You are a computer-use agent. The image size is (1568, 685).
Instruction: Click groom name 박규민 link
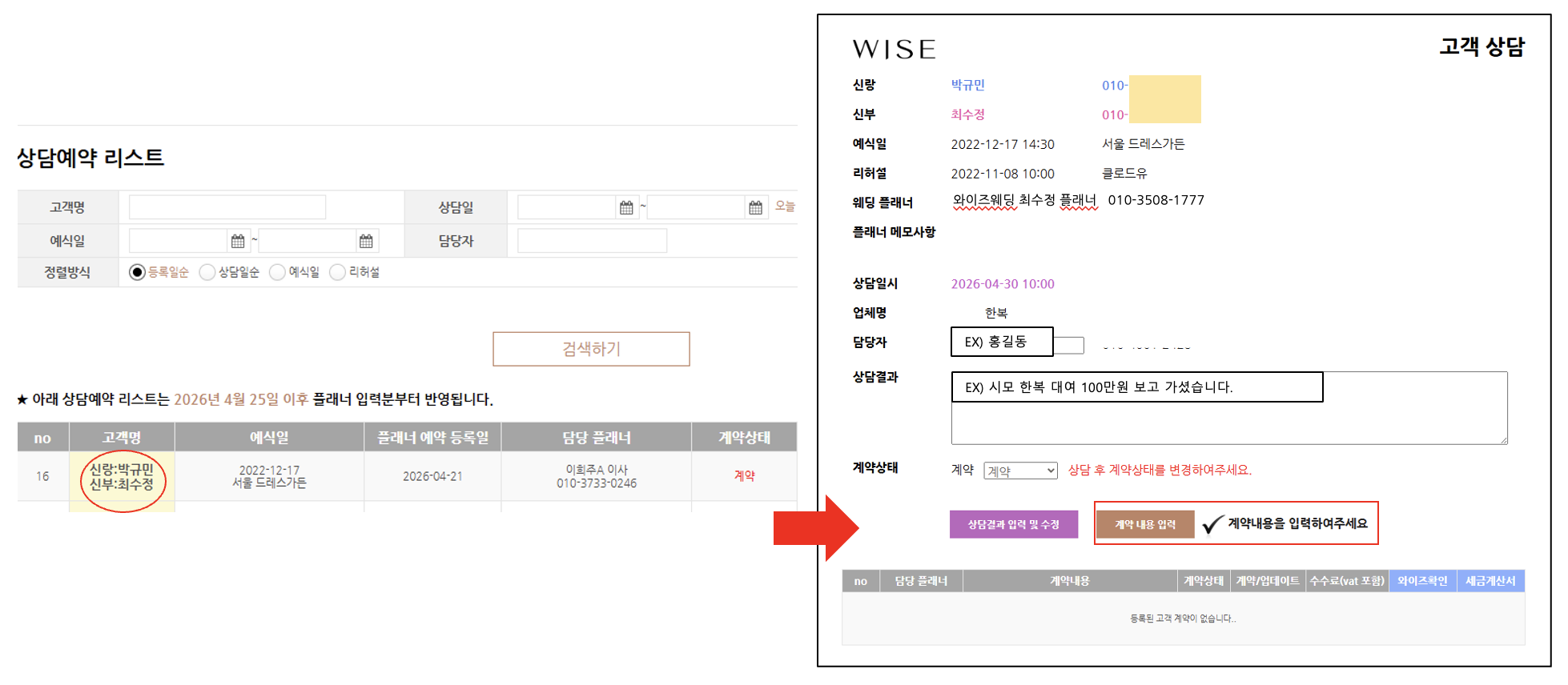(x=967, y=86)
